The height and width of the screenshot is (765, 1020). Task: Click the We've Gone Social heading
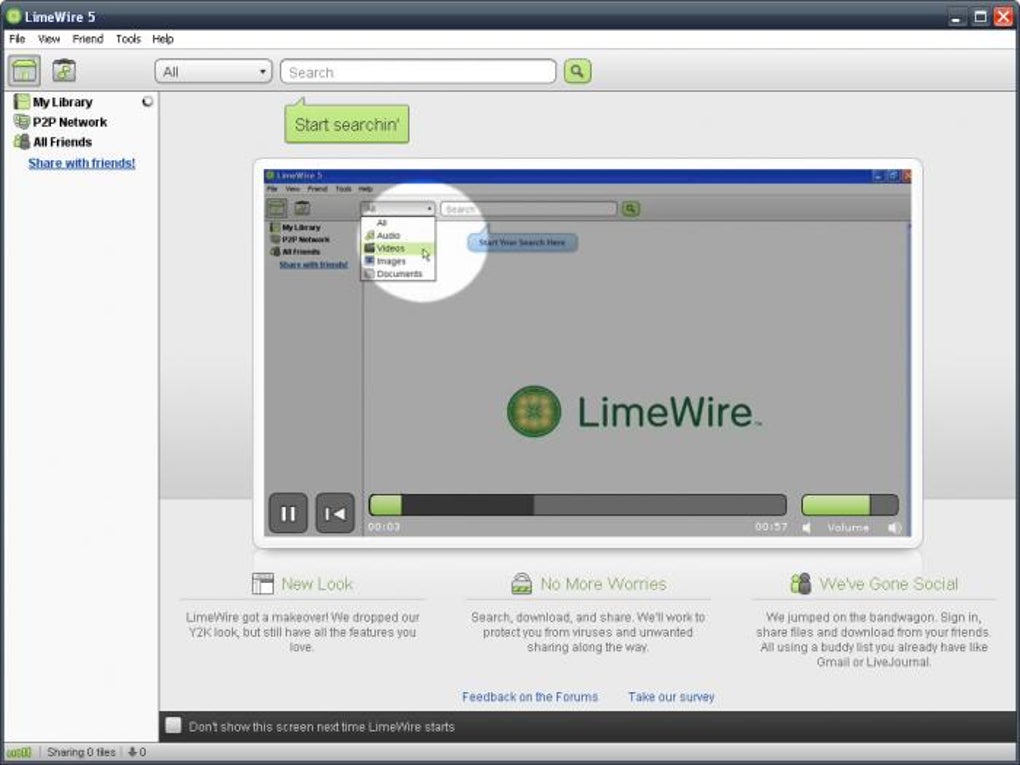coord(889,584)
